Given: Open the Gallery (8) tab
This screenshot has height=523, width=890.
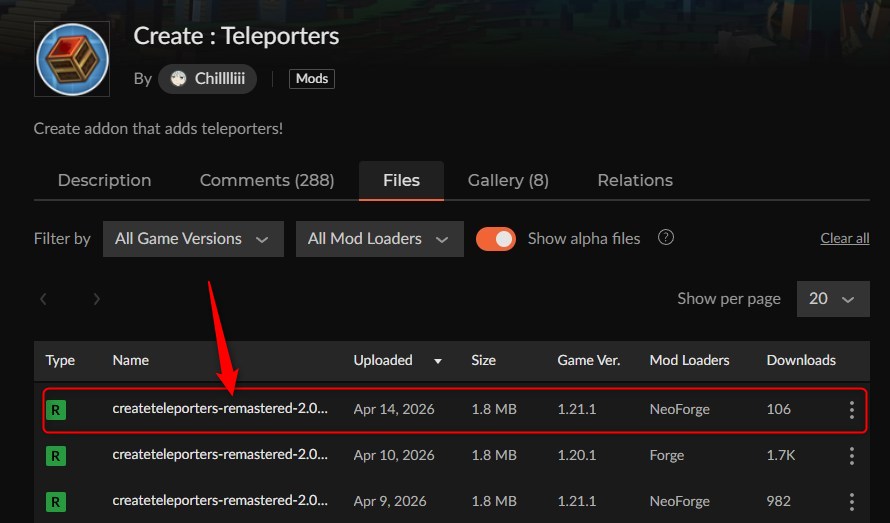Looking at the screenshot, I should coord(508,181).
